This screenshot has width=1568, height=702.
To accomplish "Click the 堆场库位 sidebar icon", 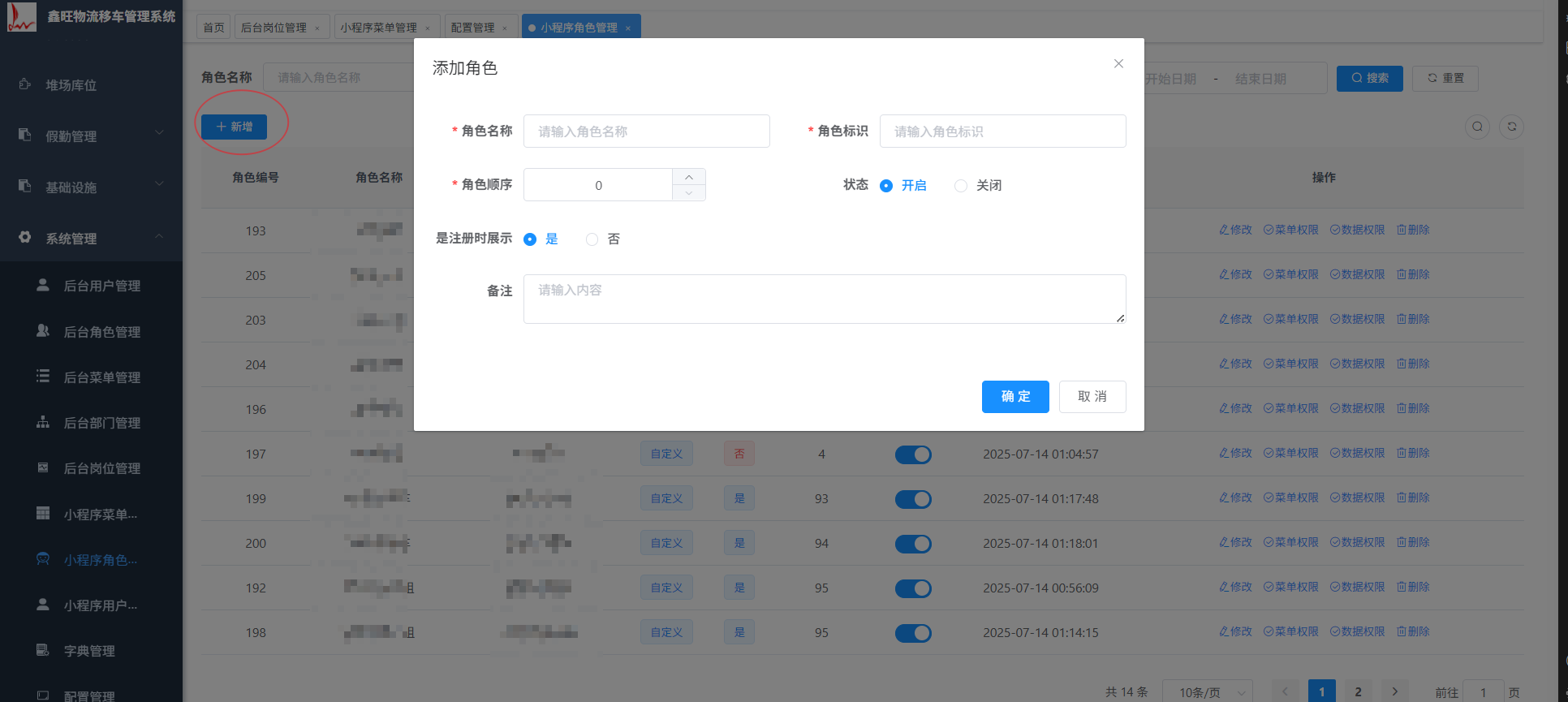I will click(x=25, y=84).
